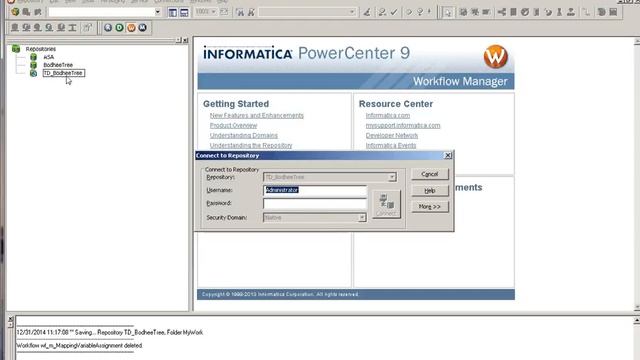Click workspace scrollbar down arrow

tap(637, 307)
